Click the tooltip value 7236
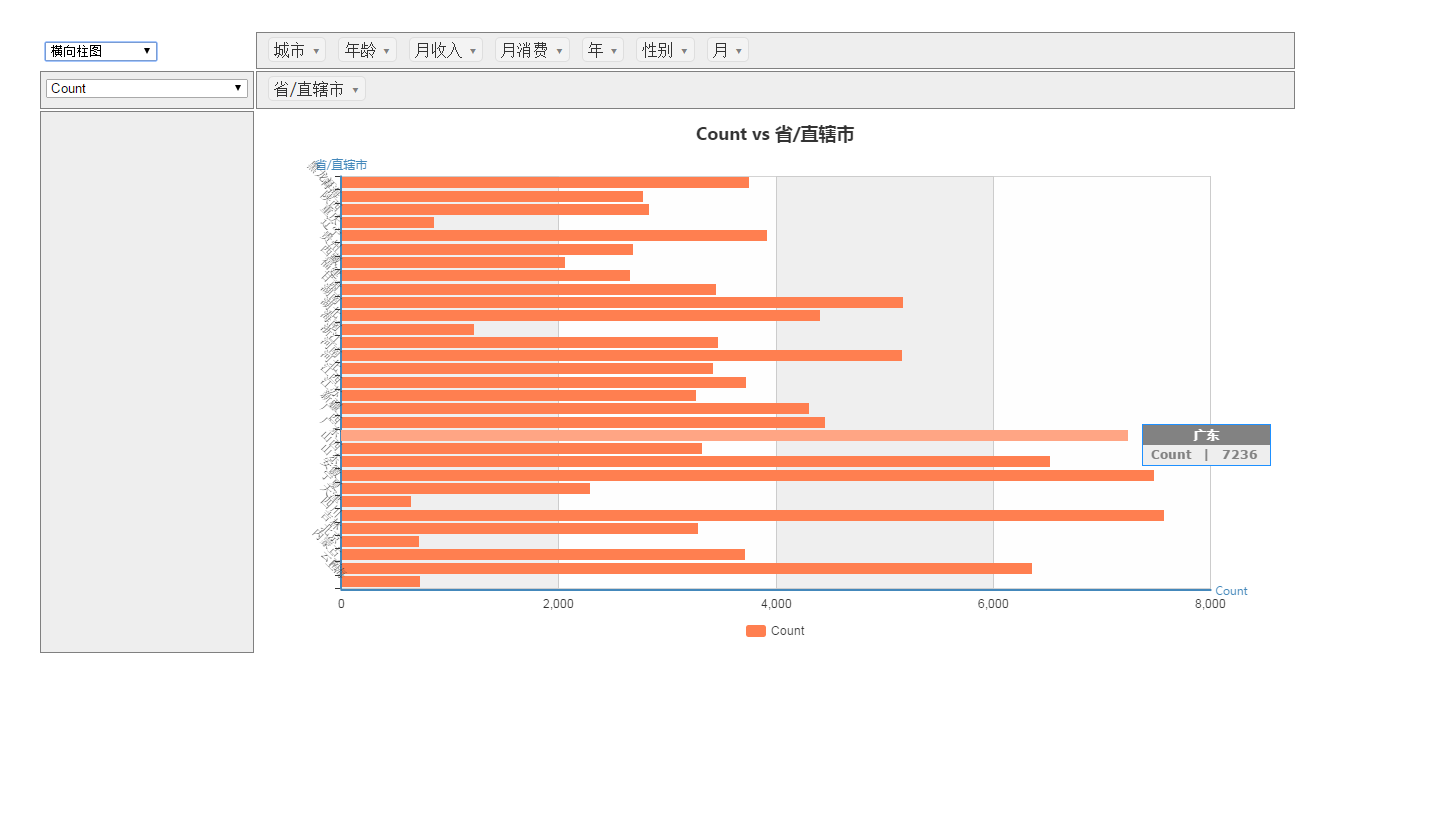 (1239, 455)
